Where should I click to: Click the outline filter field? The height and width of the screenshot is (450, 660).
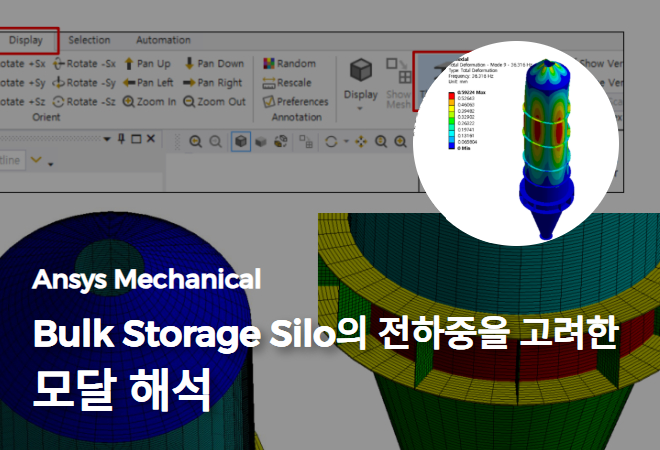[11, 160]
